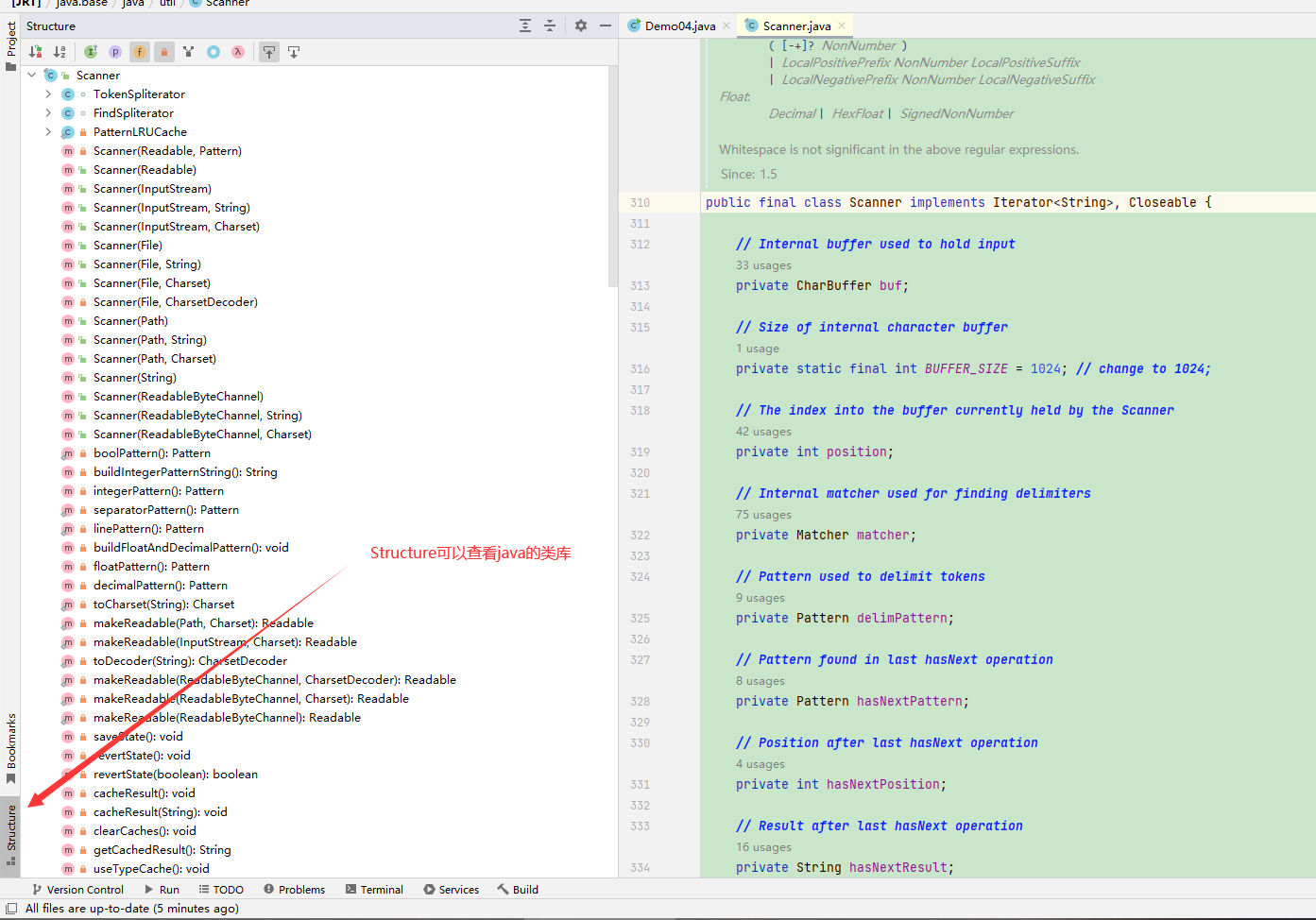
Task: Open the Build tool window
Action: click(518, 889)
